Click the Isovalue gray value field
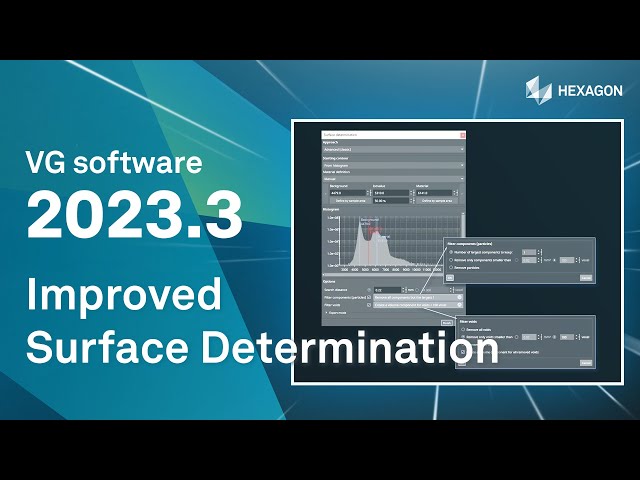The width and height of the screenshot is (640, 480). [x=391, y=193]
